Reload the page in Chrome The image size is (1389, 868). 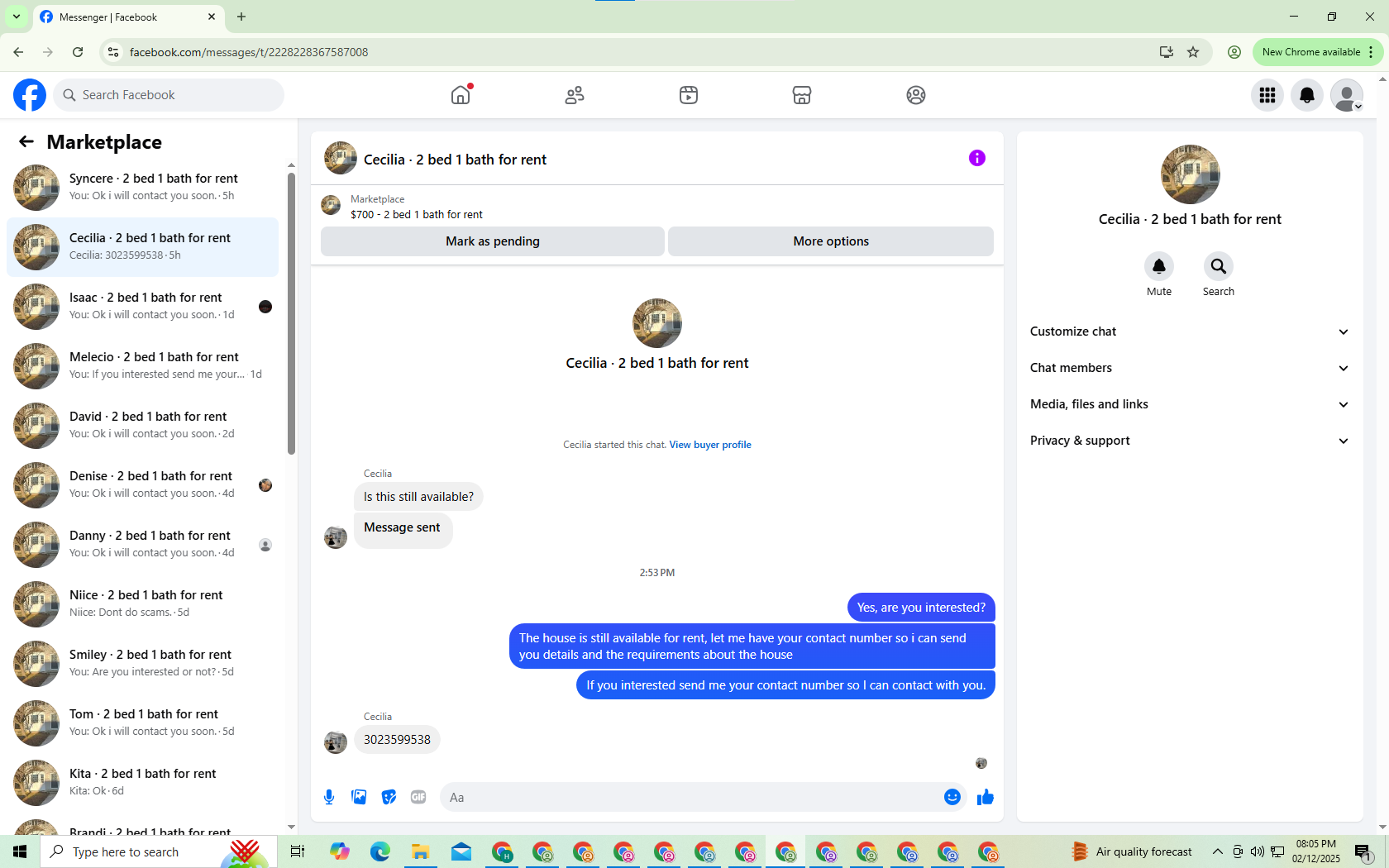point(78,52)
